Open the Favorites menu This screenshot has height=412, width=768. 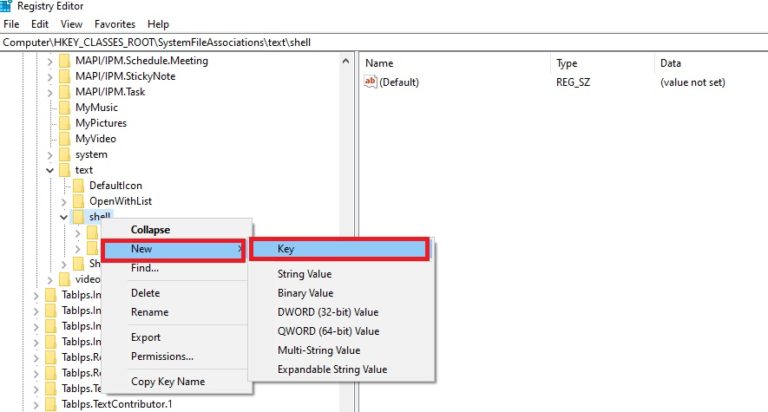click(x=115, y=23)
